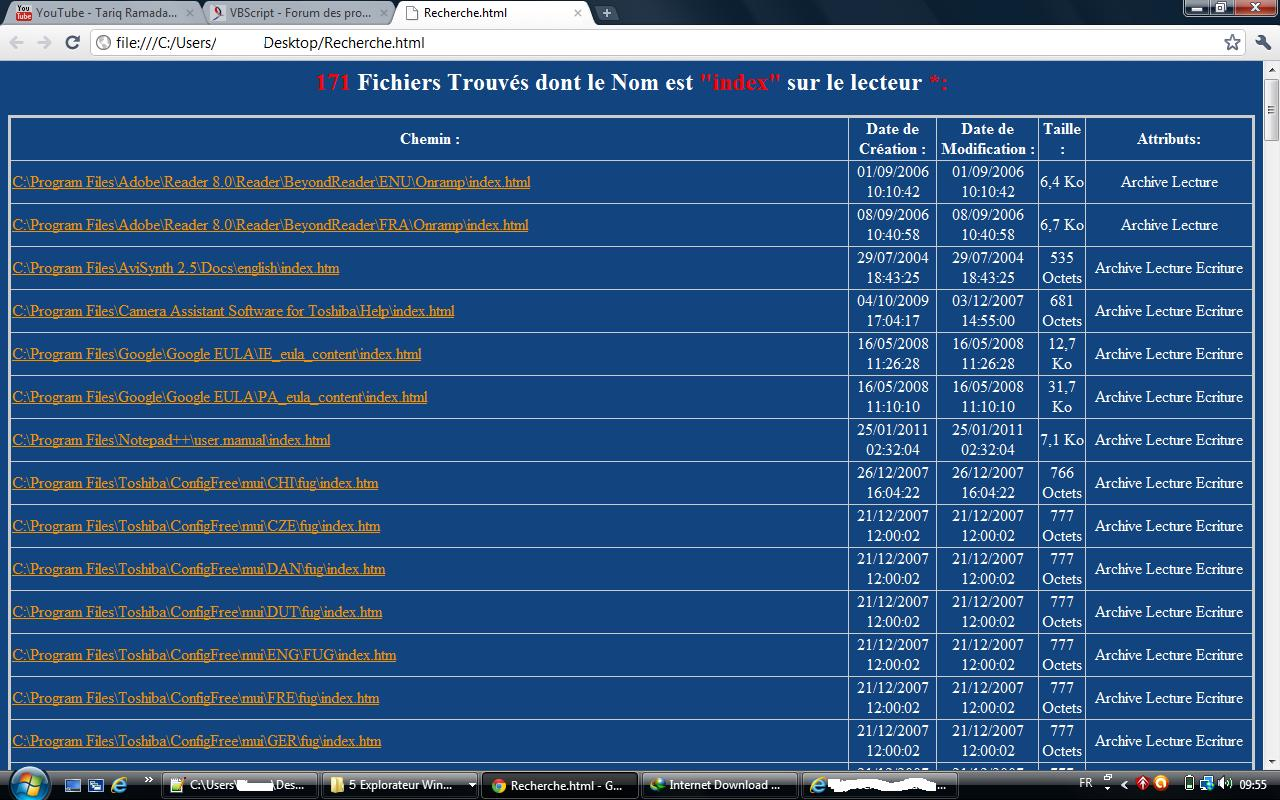The width and height of the screenshot is (1280, 800).
Task: Expand the grouped Explorateur Windows taskbar button
Action: click(402, 785)
